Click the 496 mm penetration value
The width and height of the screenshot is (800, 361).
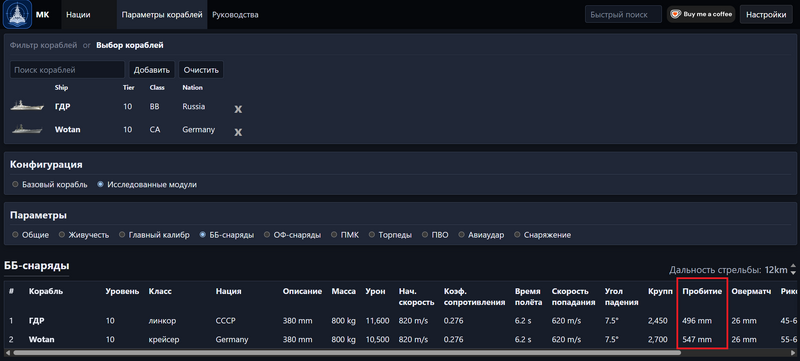[696, 321]
